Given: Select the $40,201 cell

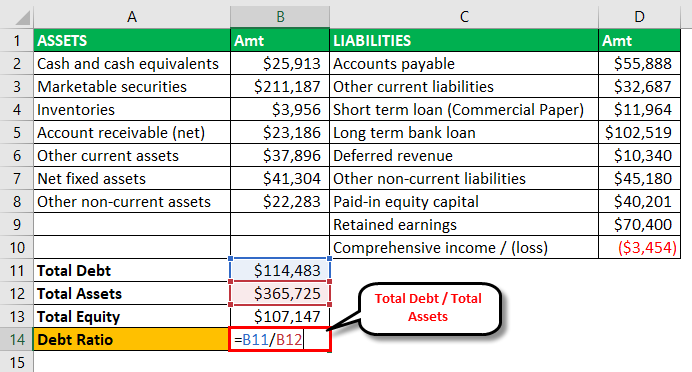Looking at the screenshot, I should point(639,201).
